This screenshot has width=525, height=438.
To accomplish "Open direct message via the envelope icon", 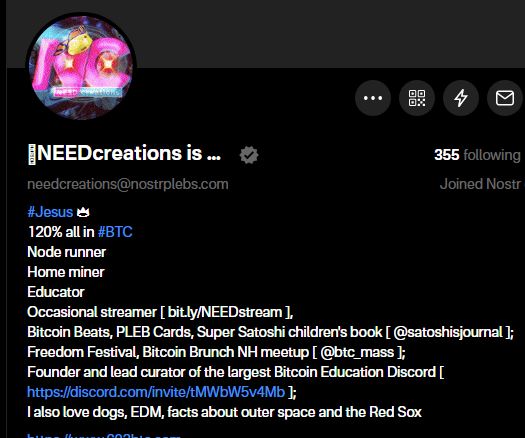I will click(505, 98).
